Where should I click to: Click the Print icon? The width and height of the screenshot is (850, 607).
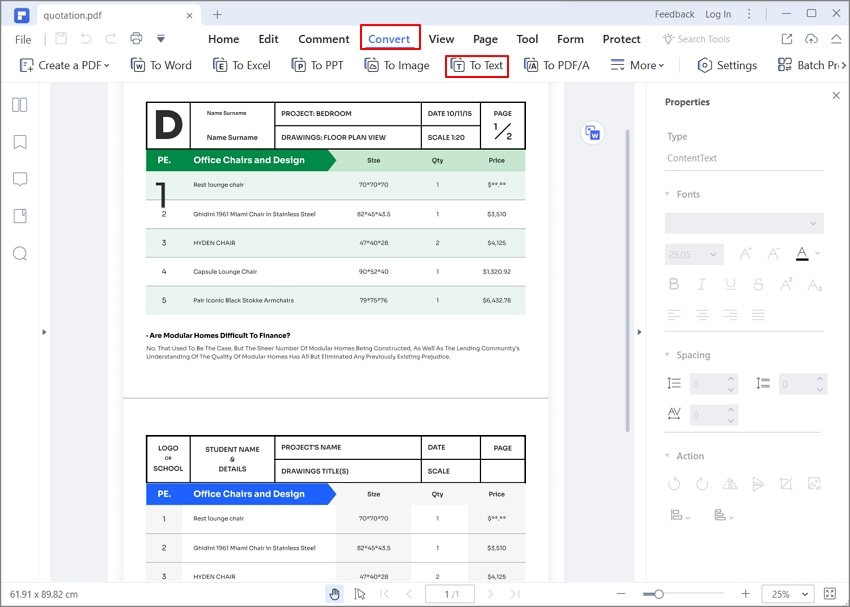click(x=135, y=38)
